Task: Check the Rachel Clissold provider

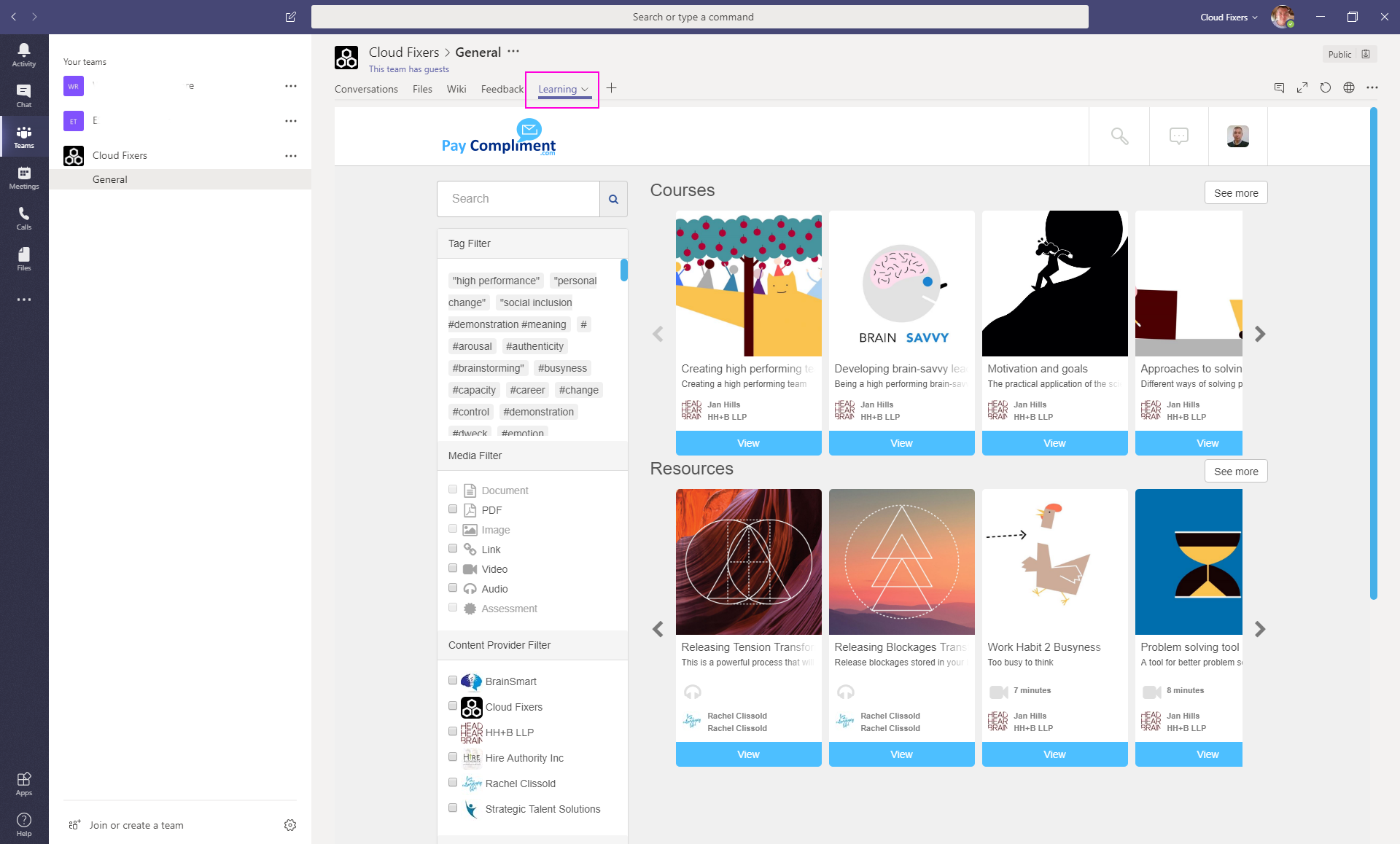Action: coord(453,782)
